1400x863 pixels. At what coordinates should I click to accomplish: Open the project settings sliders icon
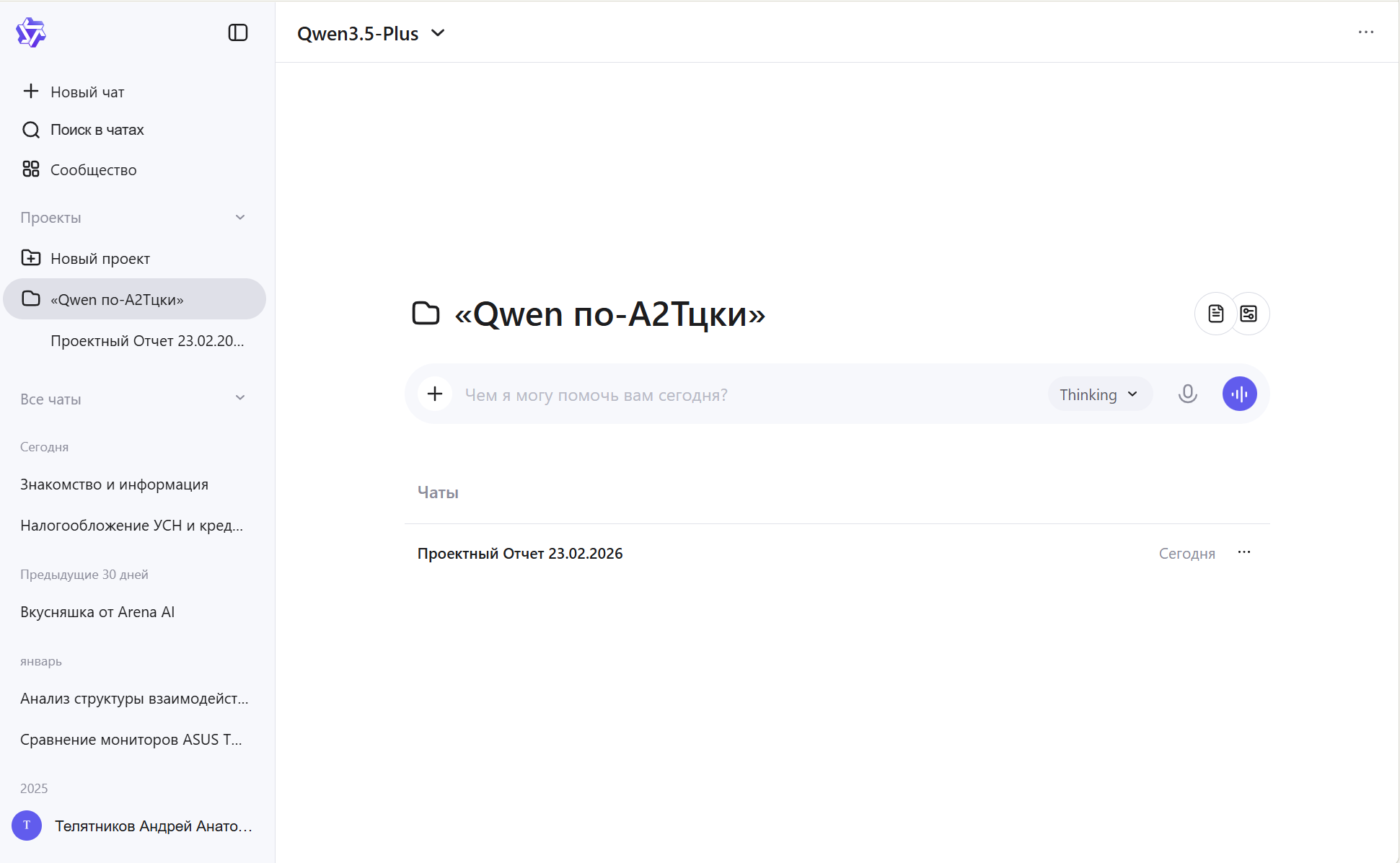tap(1249, 314)
